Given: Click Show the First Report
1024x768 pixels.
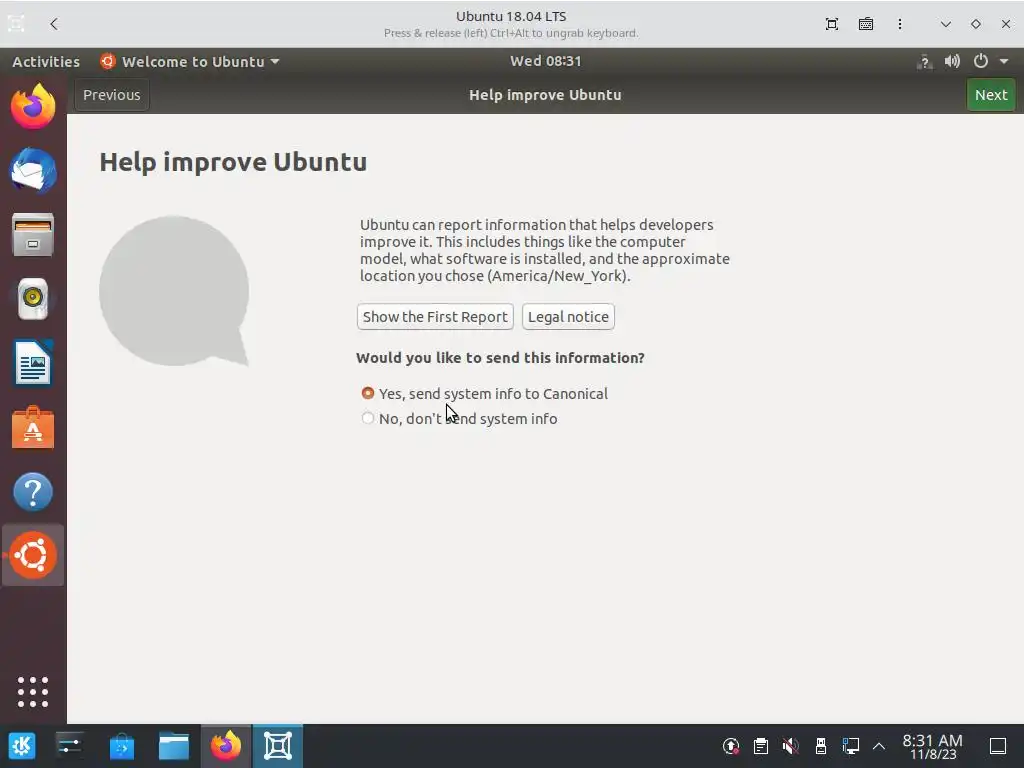Looking at the screenshot, I should click(x=435, y=317).
